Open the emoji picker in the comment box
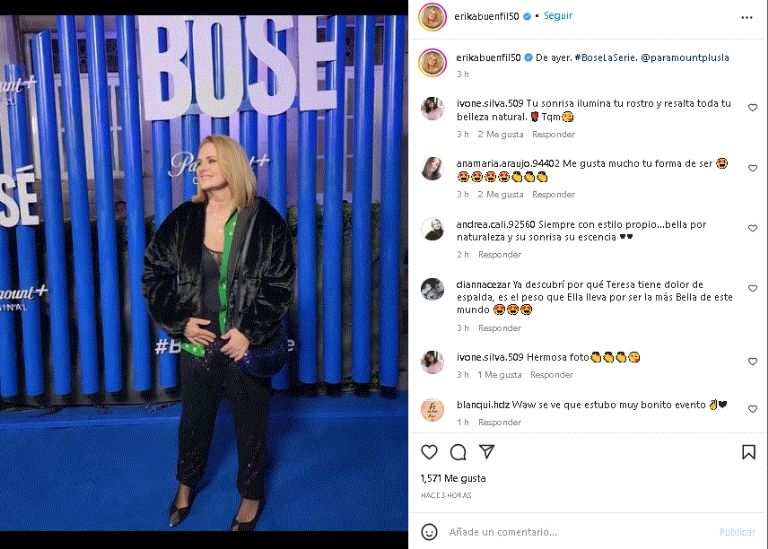Viewport: 768px width, 549px height. click(430, 532)
